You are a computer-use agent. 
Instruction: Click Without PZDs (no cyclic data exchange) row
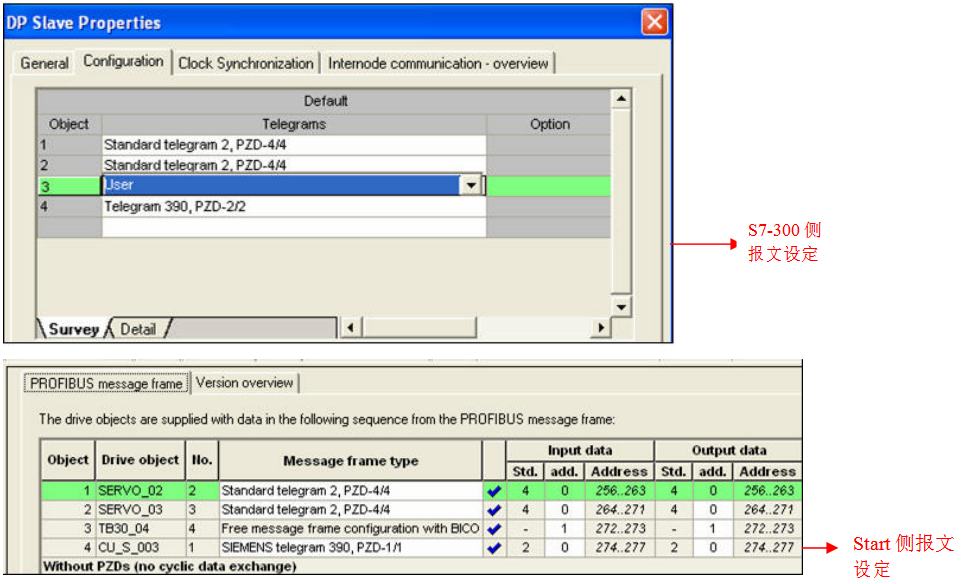click(x=421, y=566)
